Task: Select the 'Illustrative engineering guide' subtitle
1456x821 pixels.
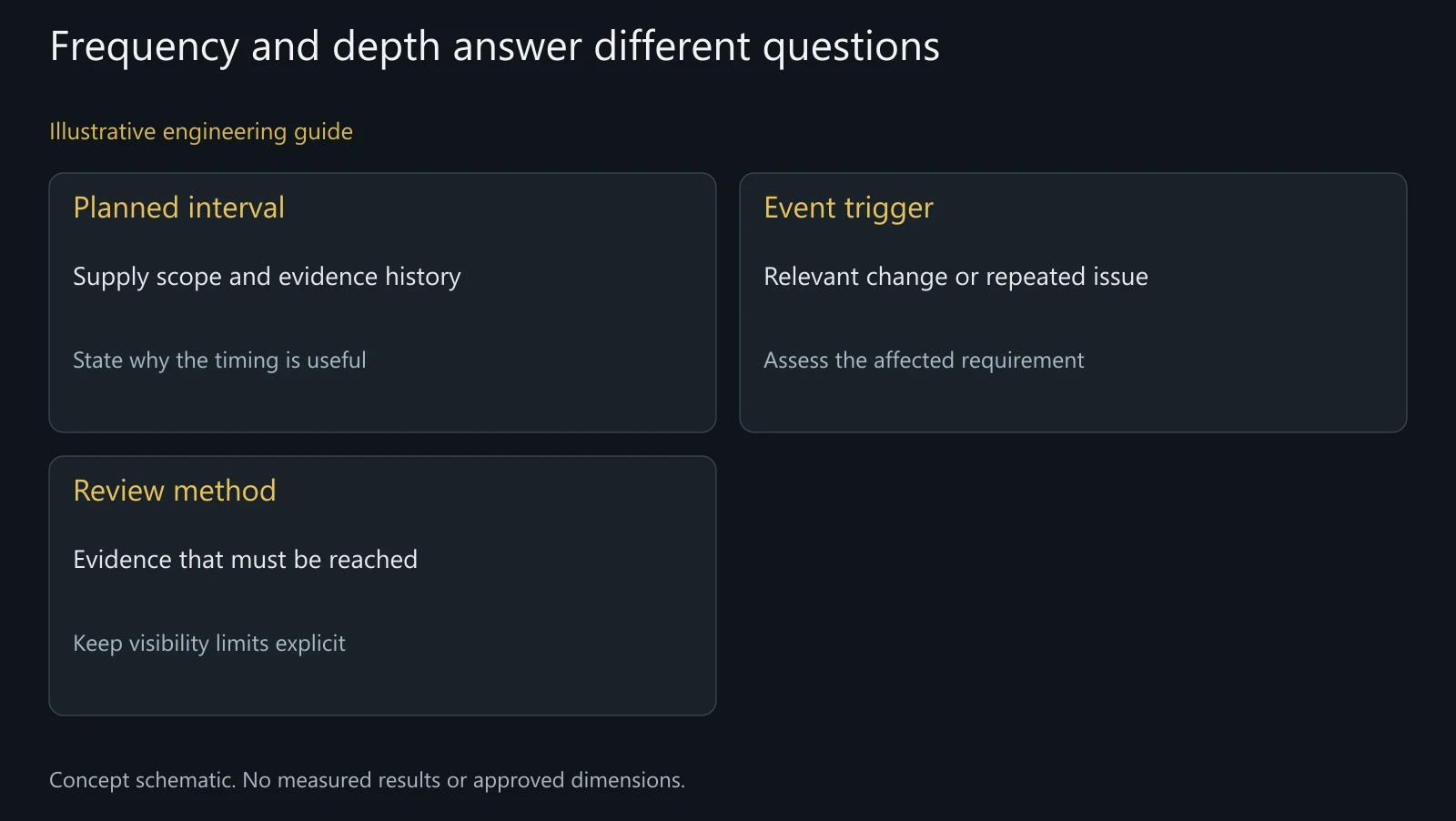Action: [201, 132]
